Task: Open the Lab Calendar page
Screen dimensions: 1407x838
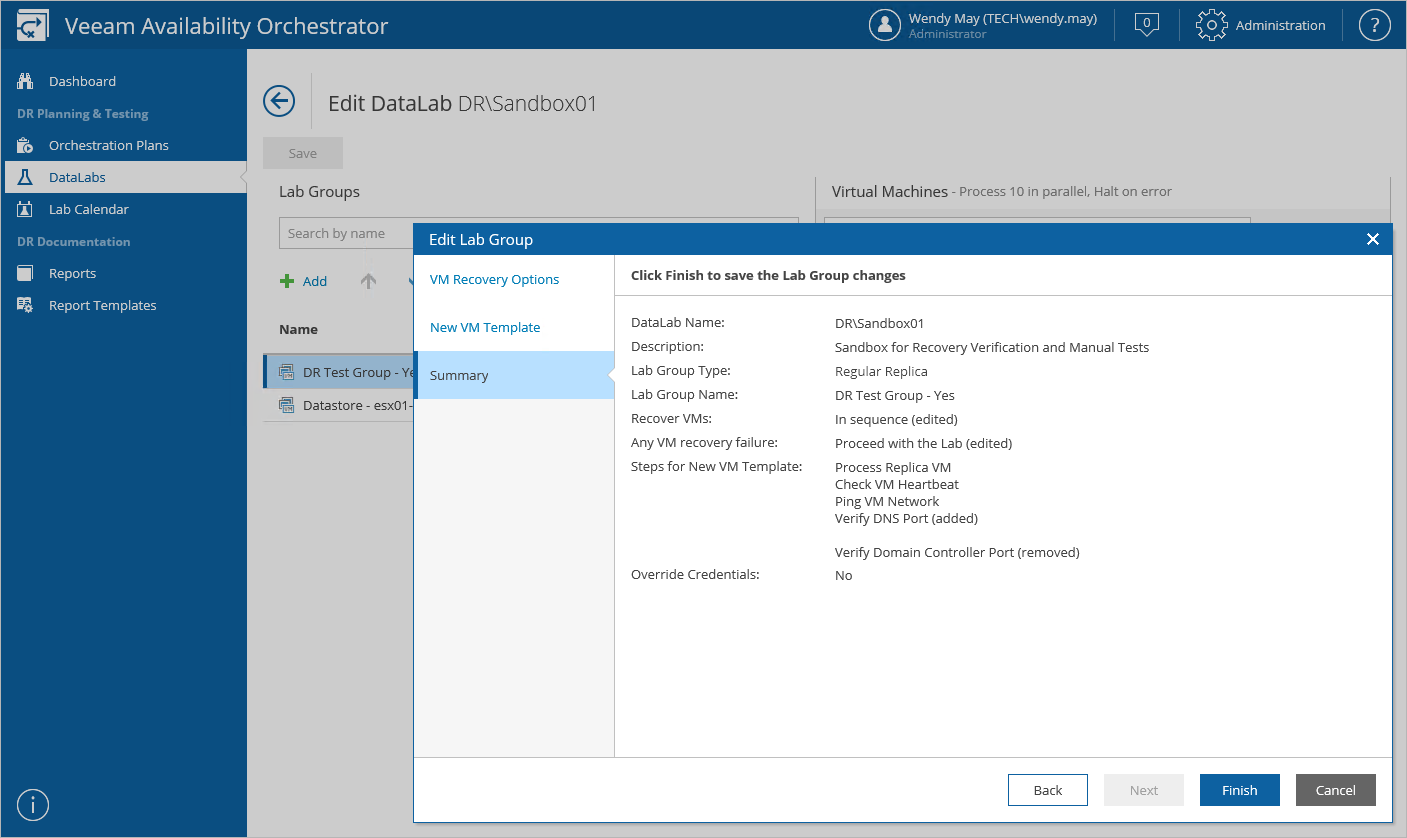Action: tap(88, 209)
